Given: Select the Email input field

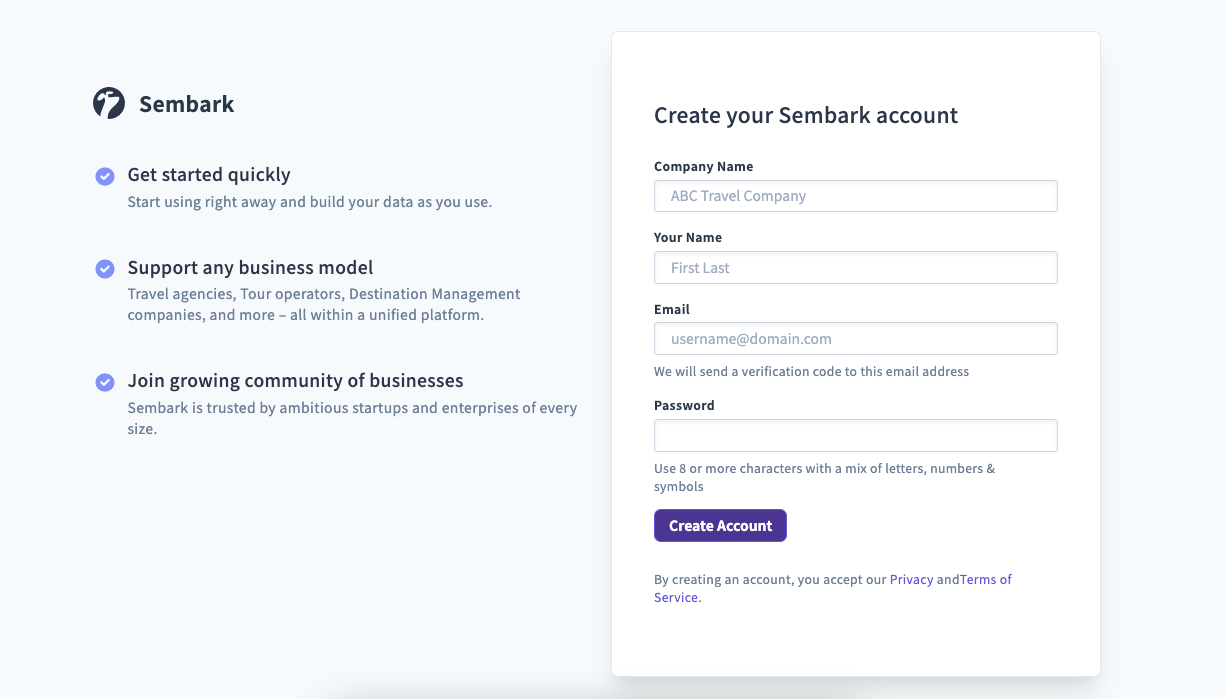Looking at the screenshot, I should (x=855, y=338).
